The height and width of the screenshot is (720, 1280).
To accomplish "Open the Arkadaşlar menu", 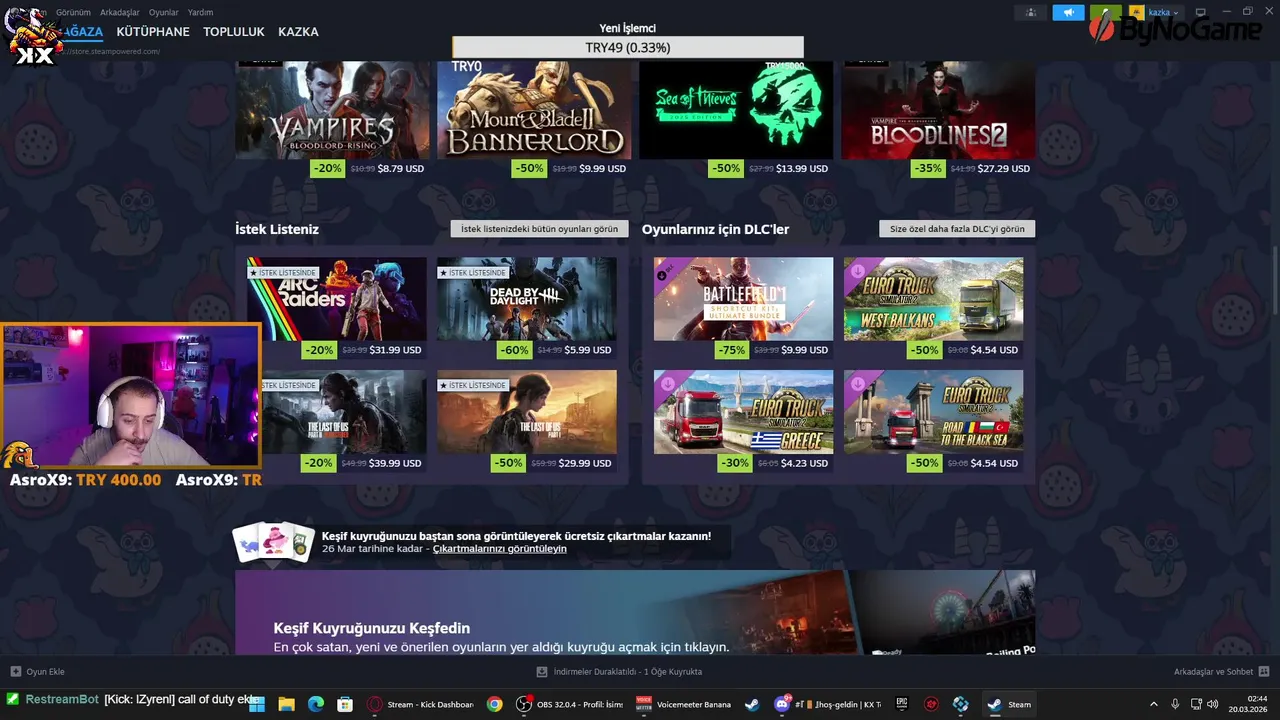I will pyautogui.click(x=120, y=12).
